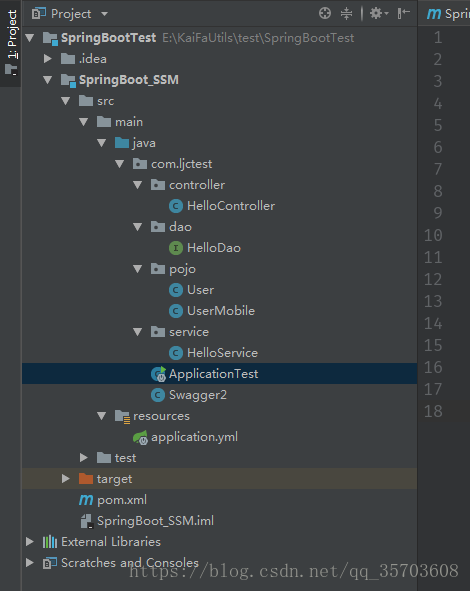470x591 pixels.
Task: Click the collapse all icon
Action: point(346,14)
